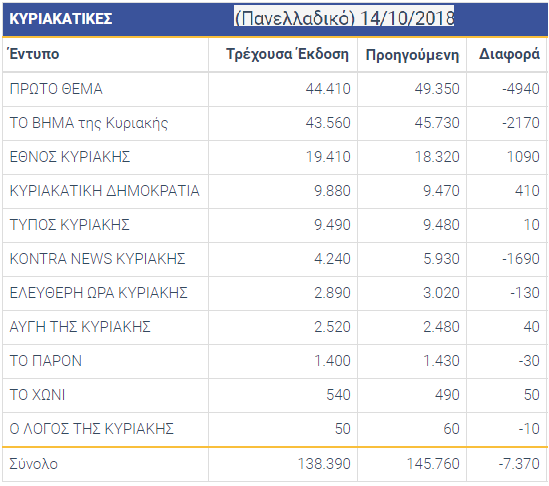The height and width of the screenshot is (486, 549).
Task: Click difference value 10 for ΤΥΠΟΣ ΚΥΡΙΑΚΗΣ
Action: 531,224
